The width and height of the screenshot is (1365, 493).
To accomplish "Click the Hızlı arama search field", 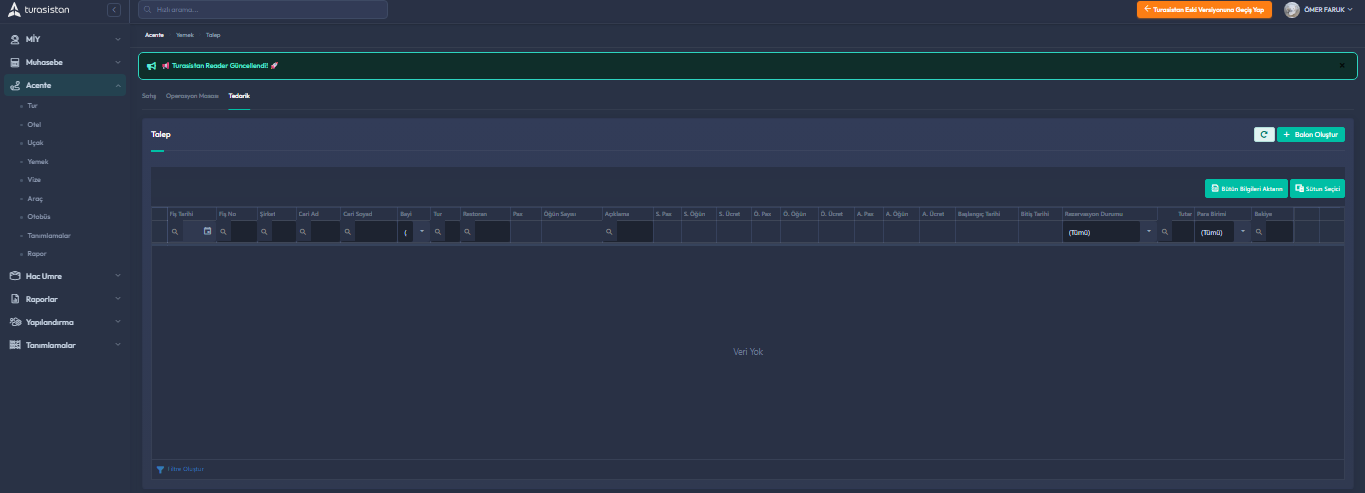I will pyautogui.click(x=263, y=10).
